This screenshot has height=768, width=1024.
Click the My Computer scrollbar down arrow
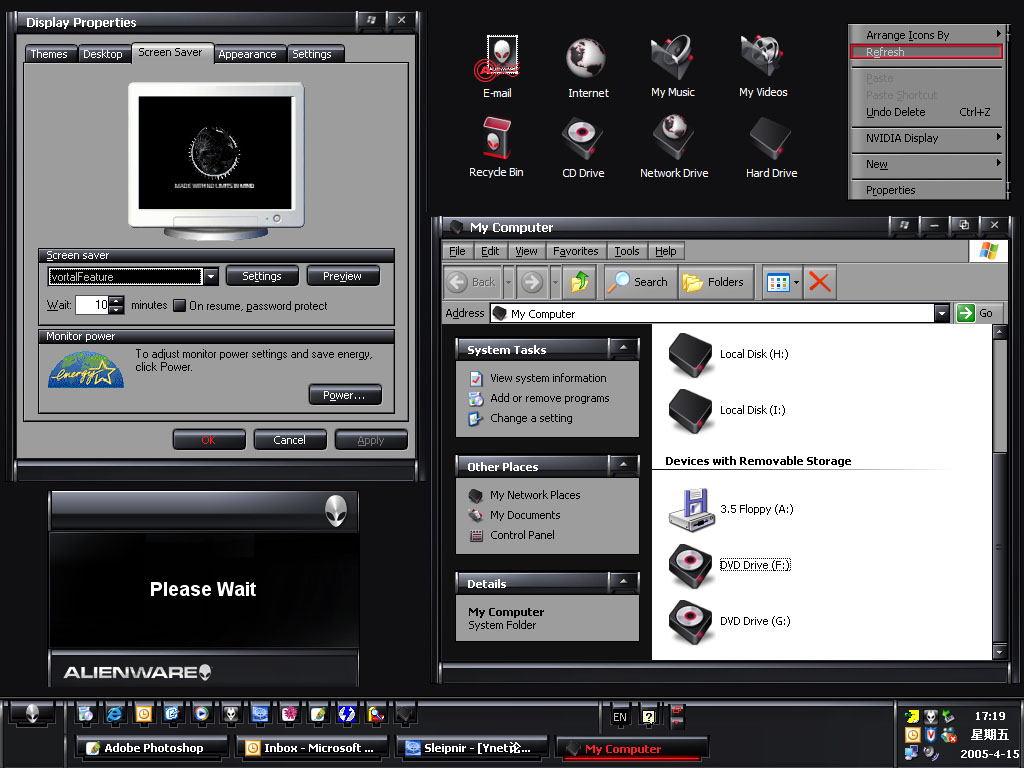pyautogui.click(x=999, y=652)
